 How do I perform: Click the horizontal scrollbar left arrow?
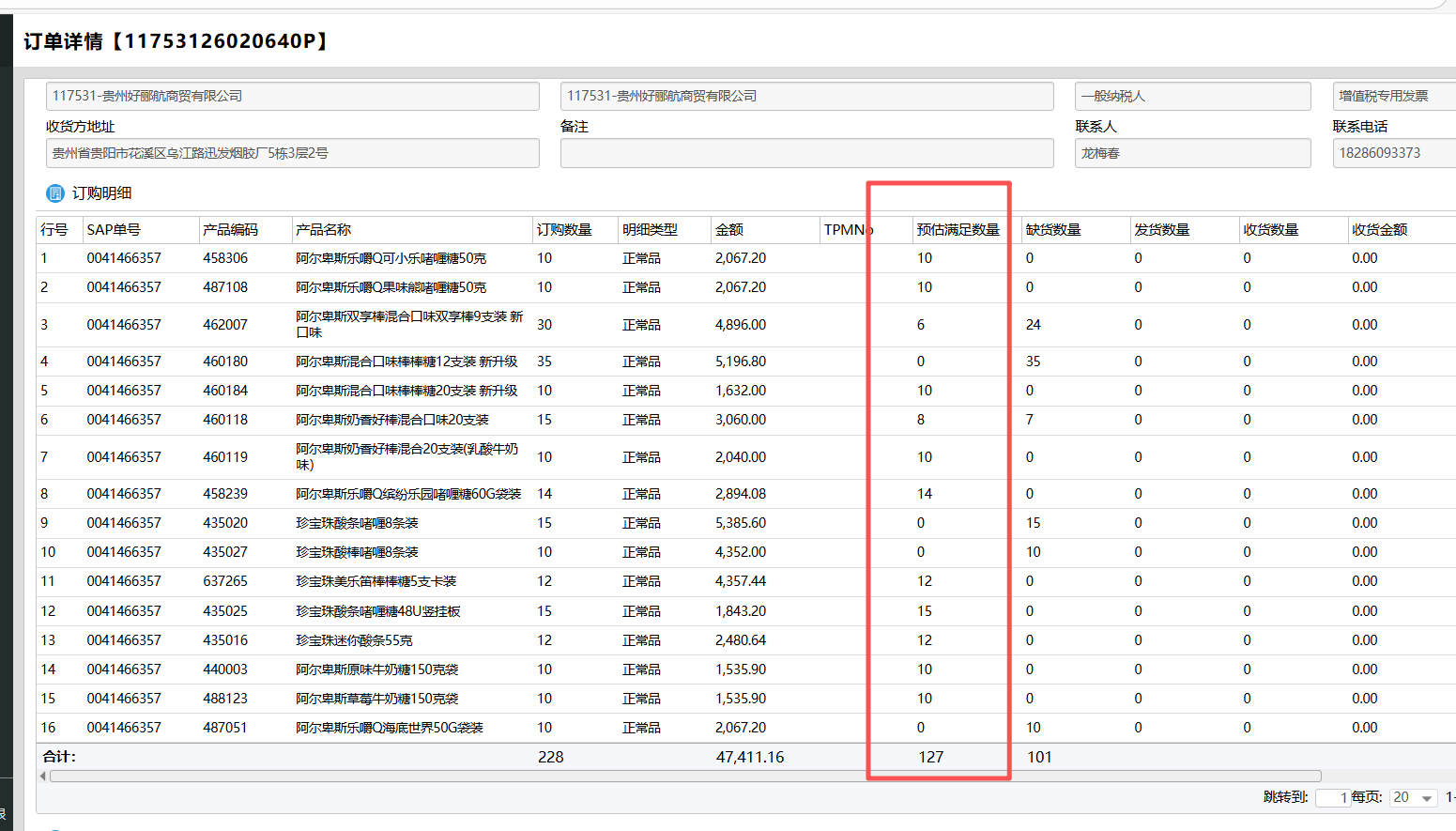point(43,777)
